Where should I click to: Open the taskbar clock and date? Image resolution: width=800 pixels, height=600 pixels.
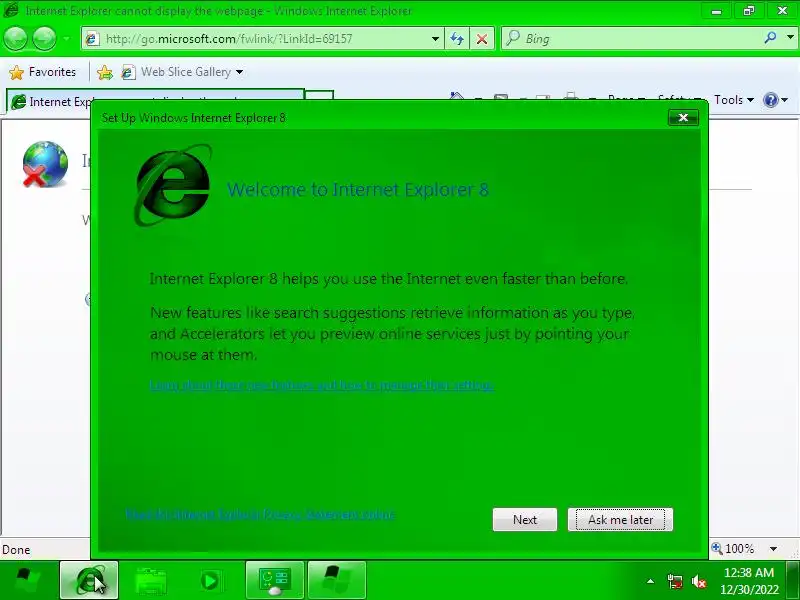click(x=749, y=581)
